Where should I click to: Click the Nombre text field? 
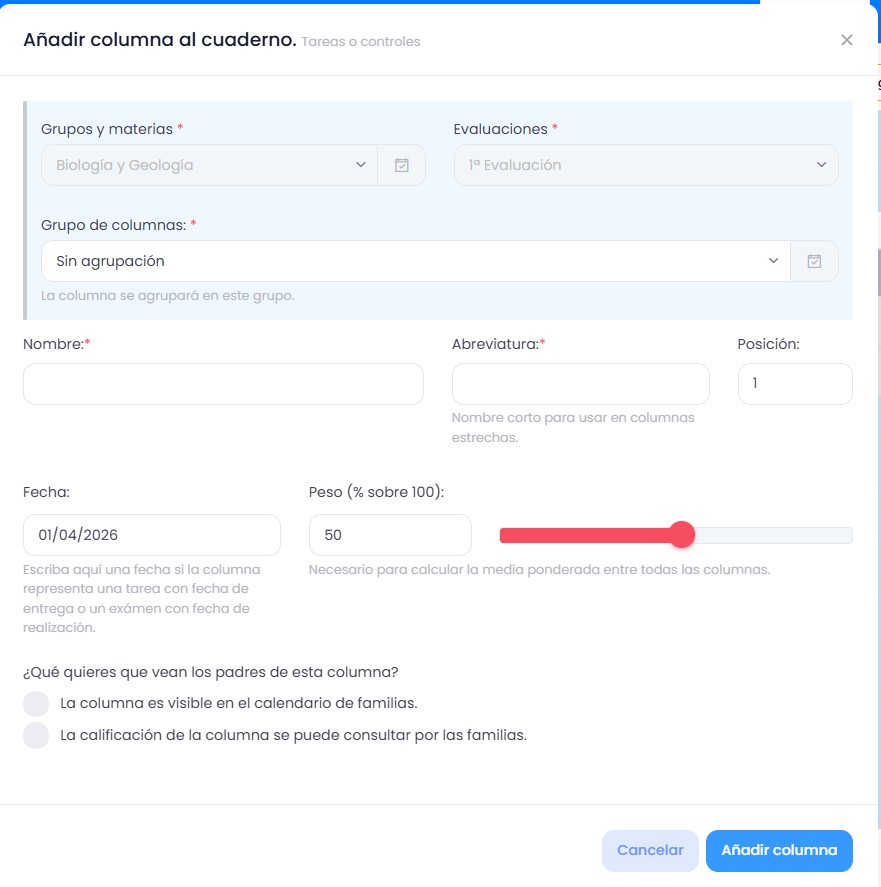[223, 384]
